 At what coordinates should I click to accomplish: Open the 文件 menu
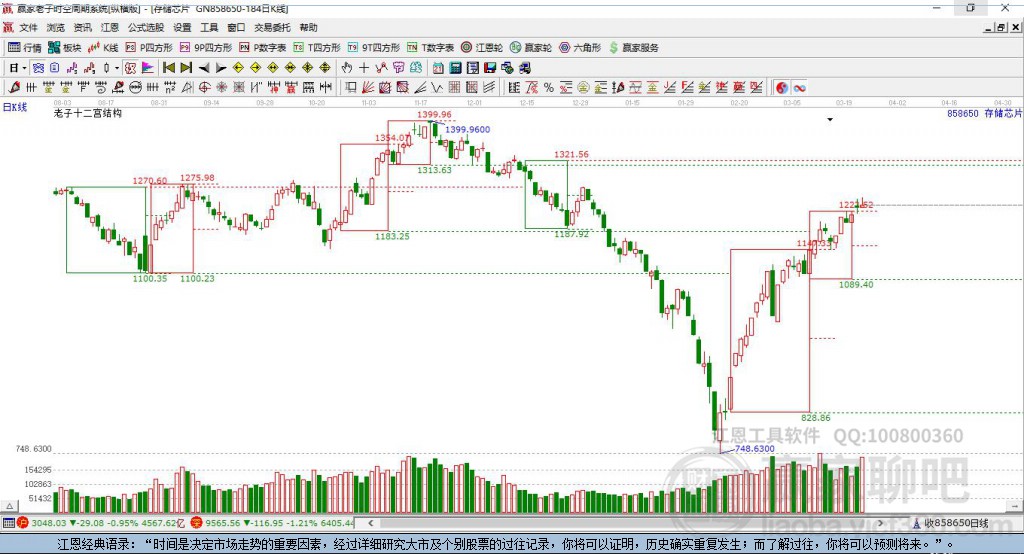28,27
